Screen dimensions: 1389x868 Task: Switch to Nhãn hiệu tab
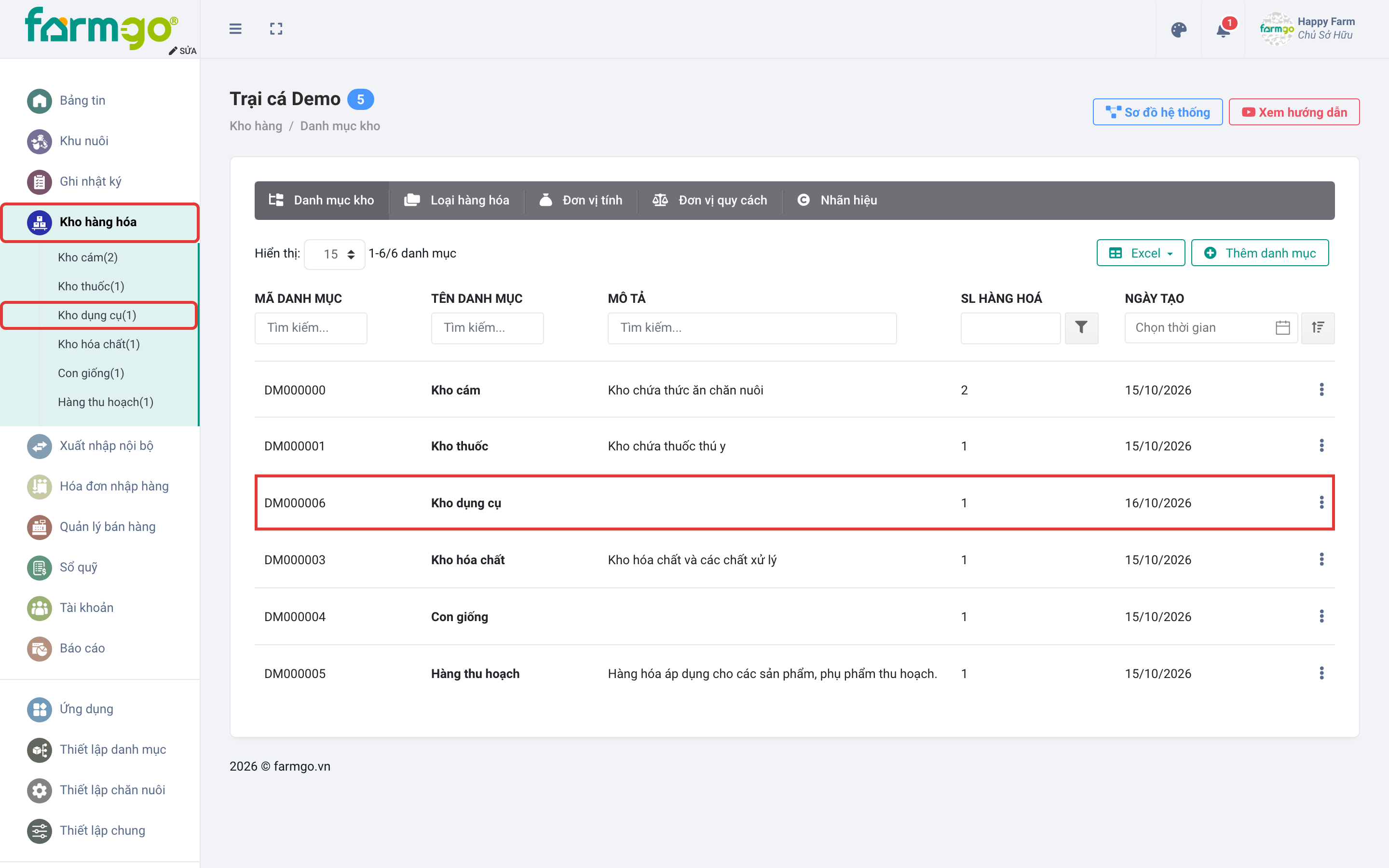pos(837,200)
